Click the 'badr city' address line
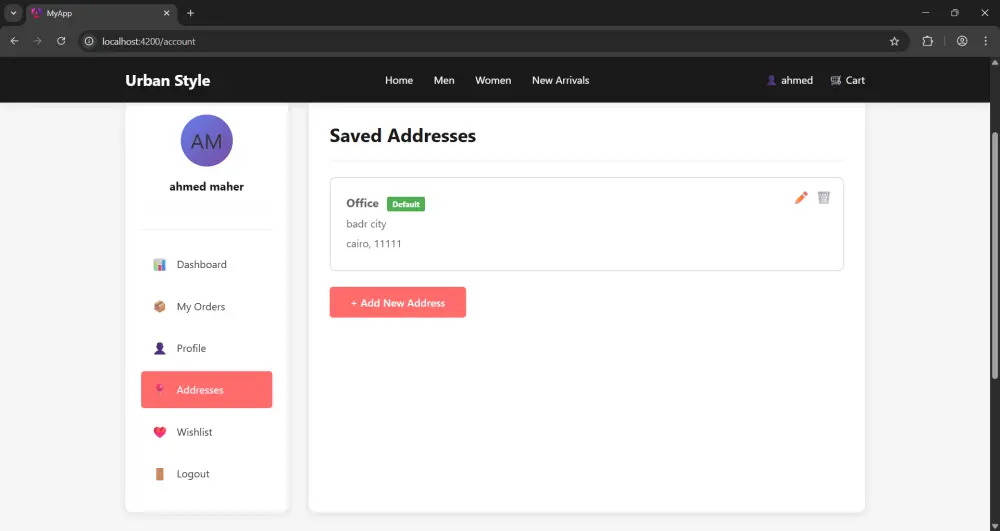 point(366,224)
